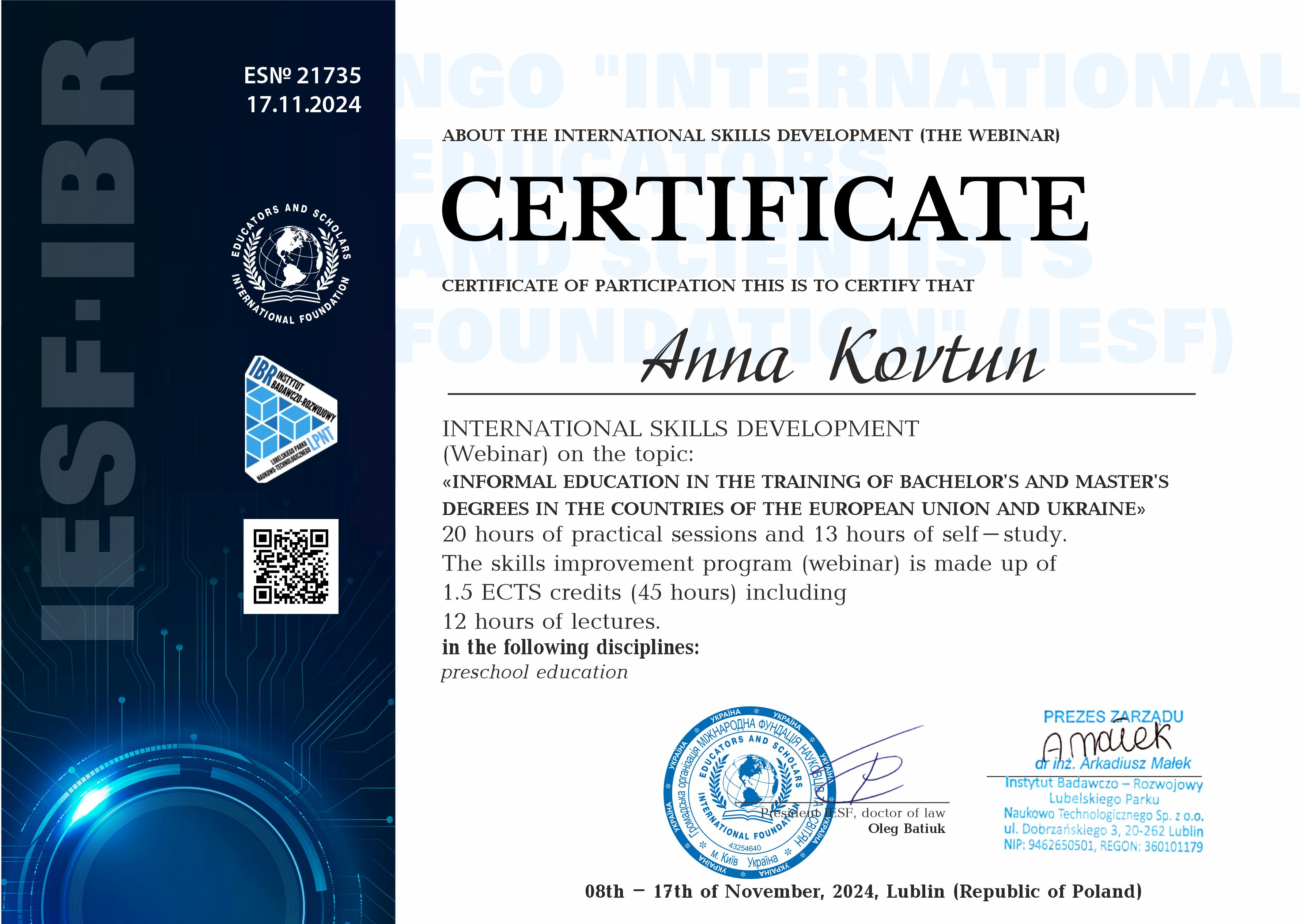Viewport: 1300px width, 924px height.
Task: Click the line "12 hours of lectures."
Action: 551,621
